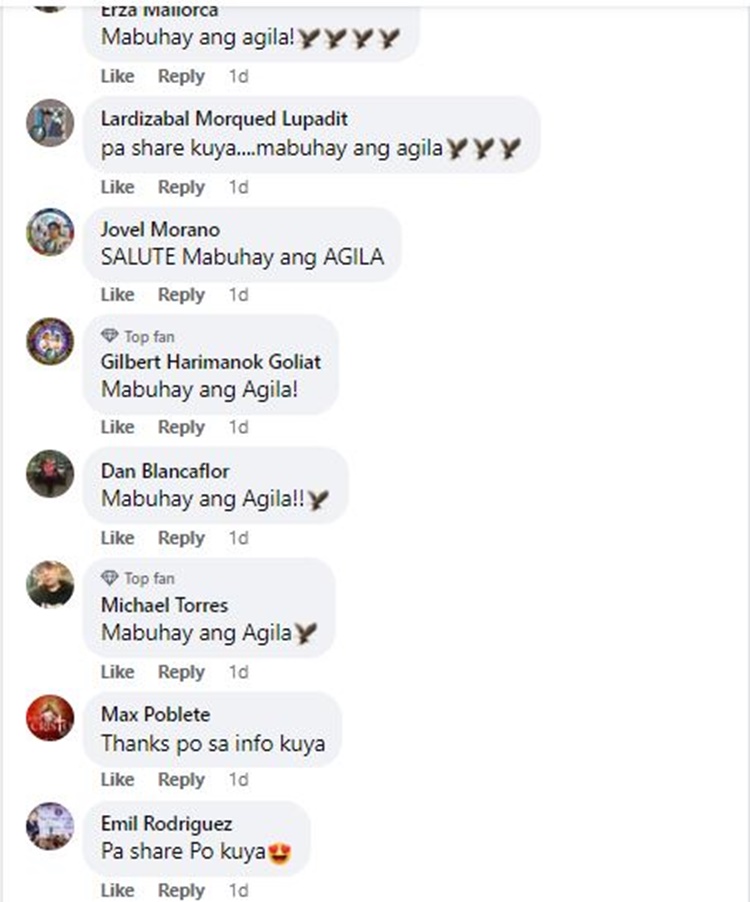Click Emil Rodriguez's profile avatar
750x902 pixels.
(50, 826)
